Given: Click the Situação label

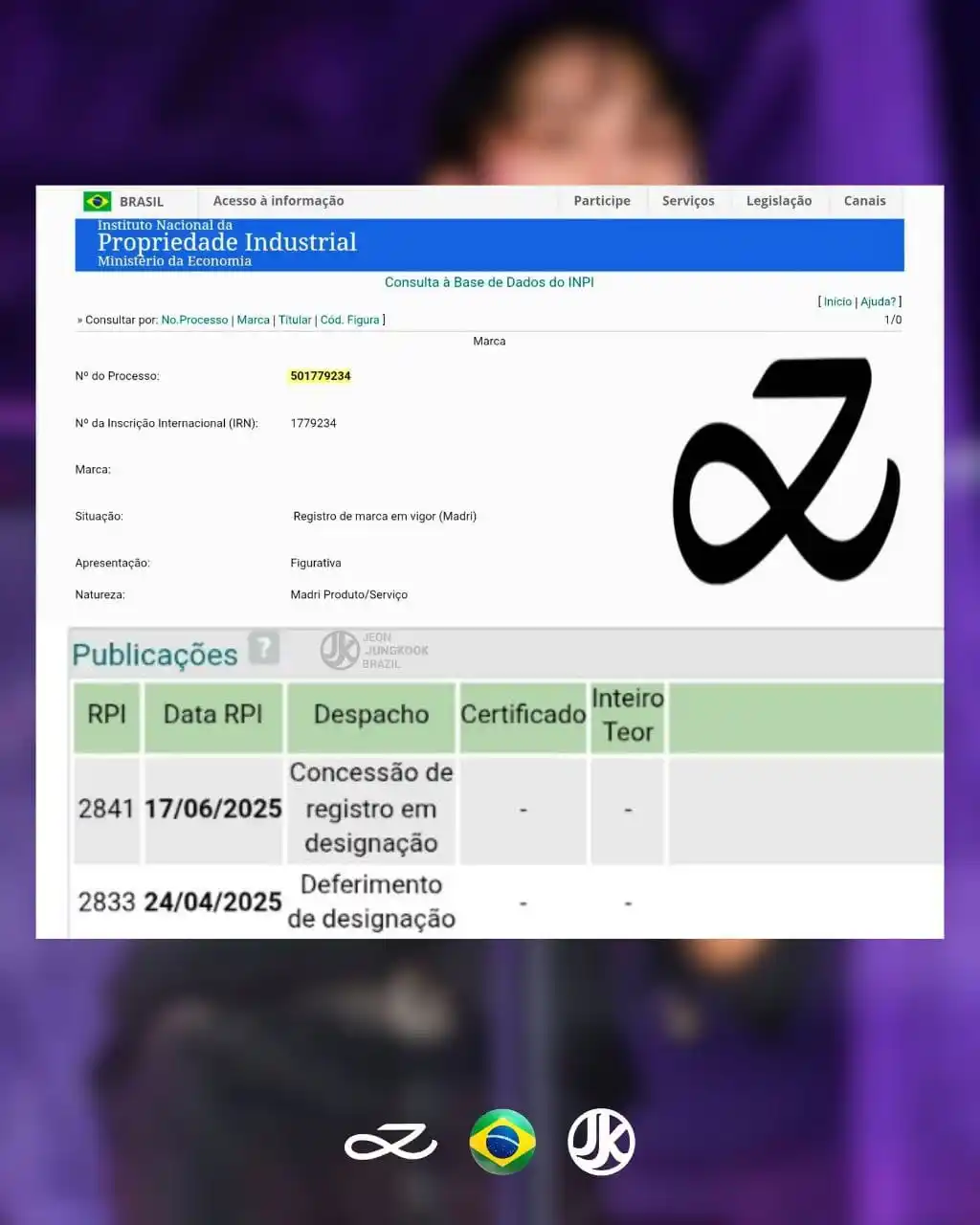Looking at the screenshot, I should point(100,516).
